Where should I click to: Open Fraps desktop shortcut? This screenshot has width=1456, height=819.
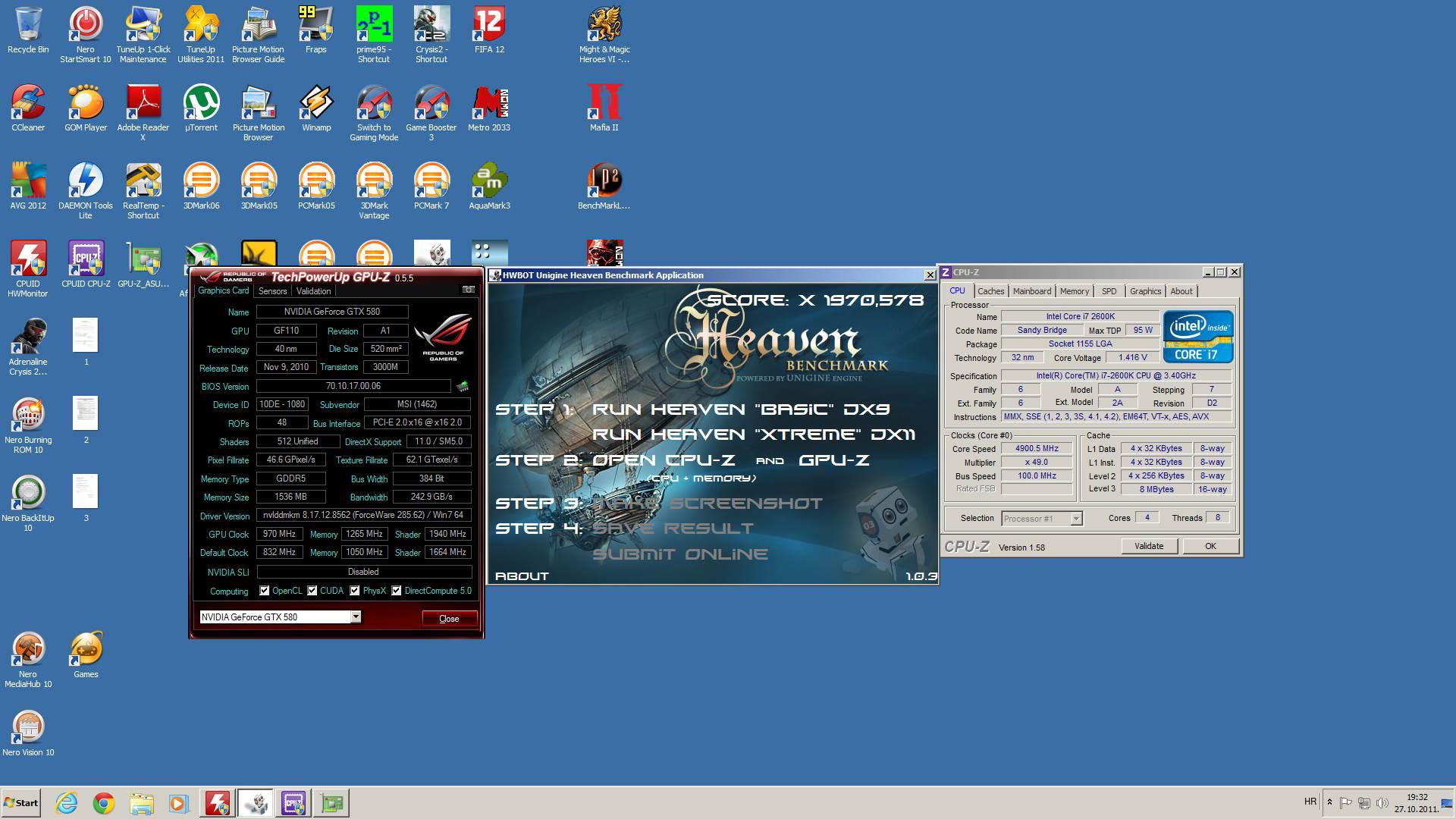click(x=316, y=30)
